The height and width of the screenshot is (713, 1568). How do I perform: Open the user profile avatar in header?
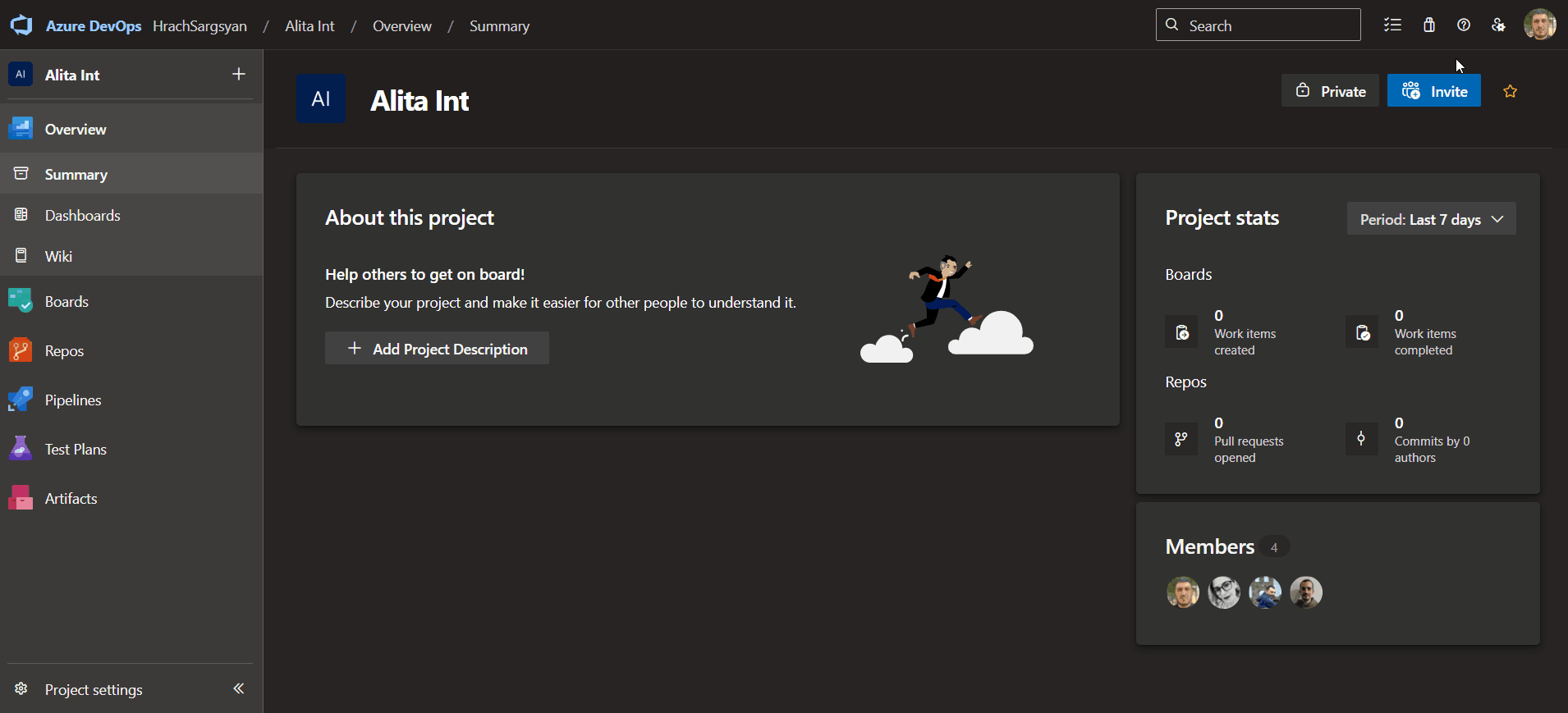pos(1539,25)
